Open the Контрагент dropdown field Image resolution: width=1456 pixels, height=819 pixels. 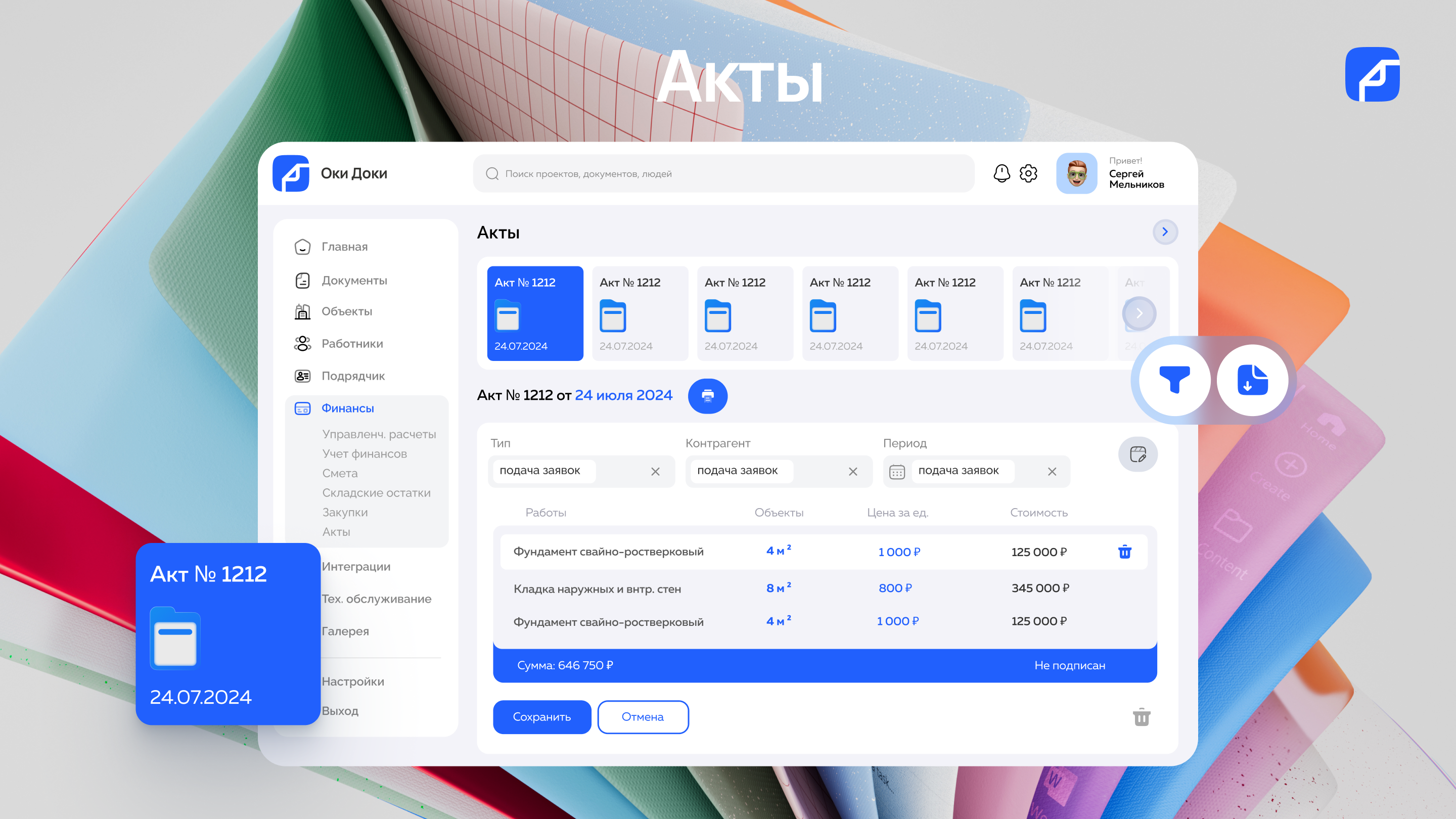(x=779, y=471)
